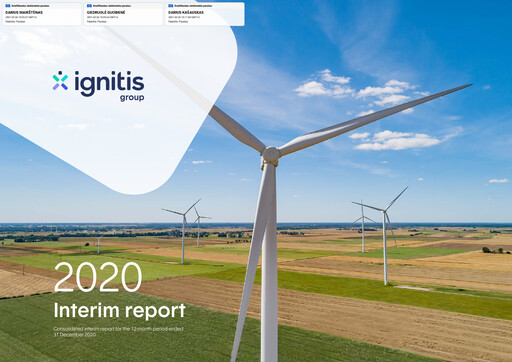Click the 'Interim report' title
This screenshot has width=512, height=362.
point(119,311)
